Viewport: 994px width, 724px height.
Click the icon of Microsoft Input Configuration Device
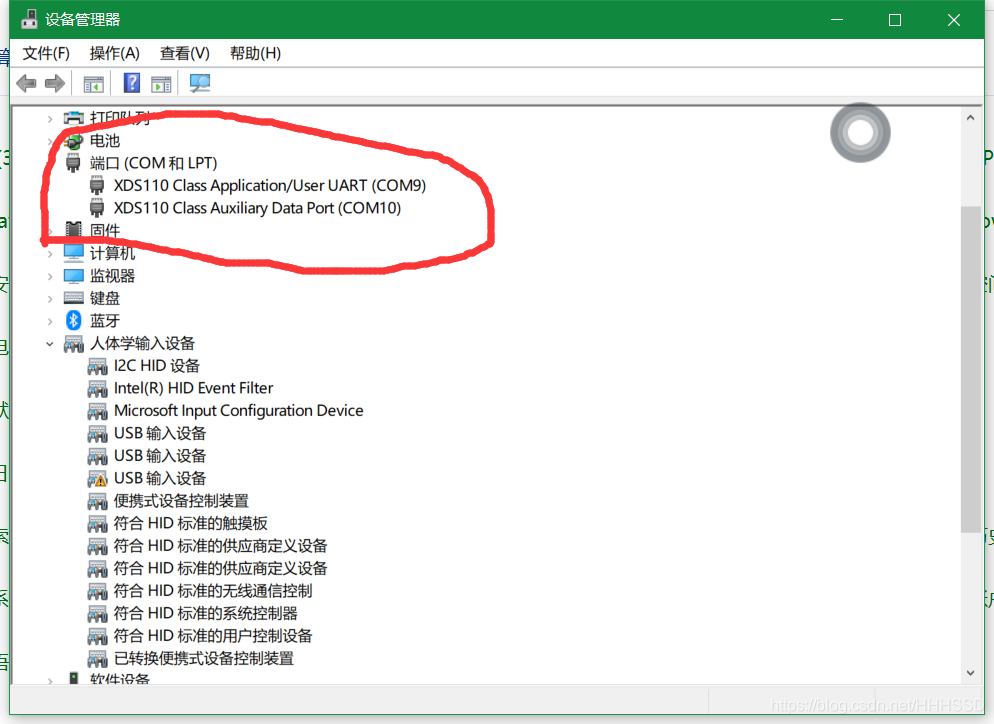[97, 411]
